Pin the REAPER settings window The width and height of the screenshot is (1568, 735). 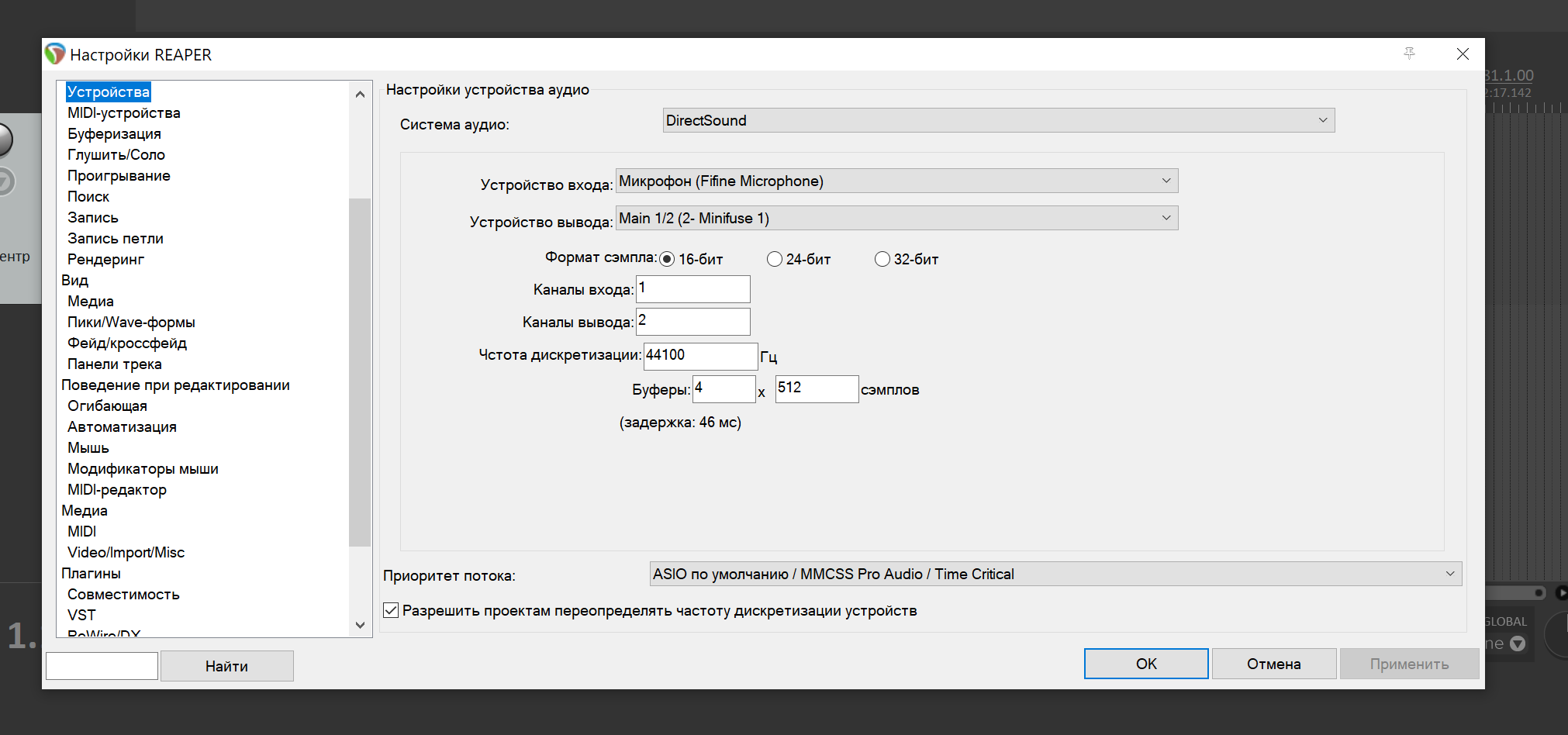click(1409, 53)
